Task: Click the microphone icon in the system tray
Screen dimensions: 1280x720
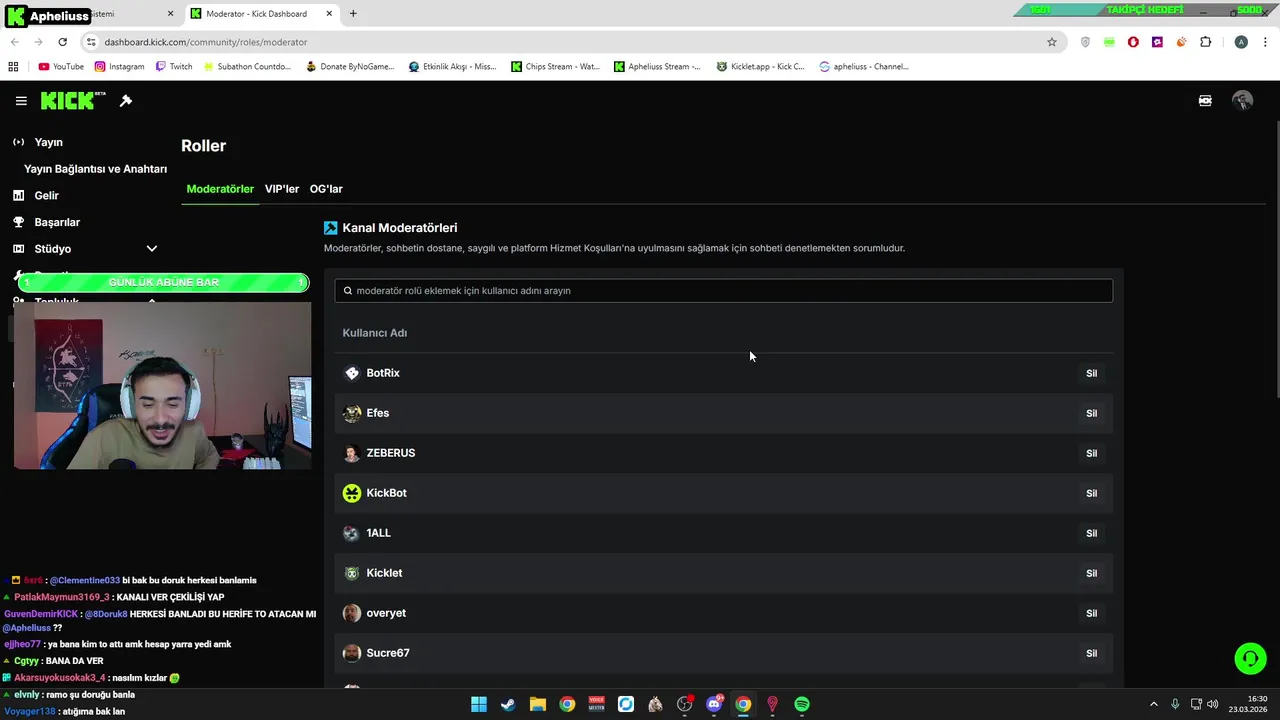Action: pos(1175,704)
